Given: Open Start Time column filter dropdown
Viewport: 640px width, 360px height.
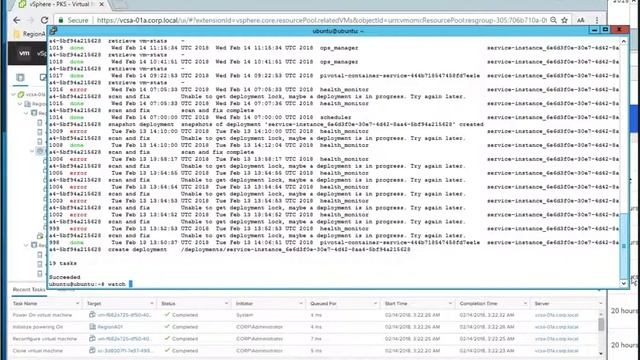Looking at the screenshot, I should [x=450, y=304].
